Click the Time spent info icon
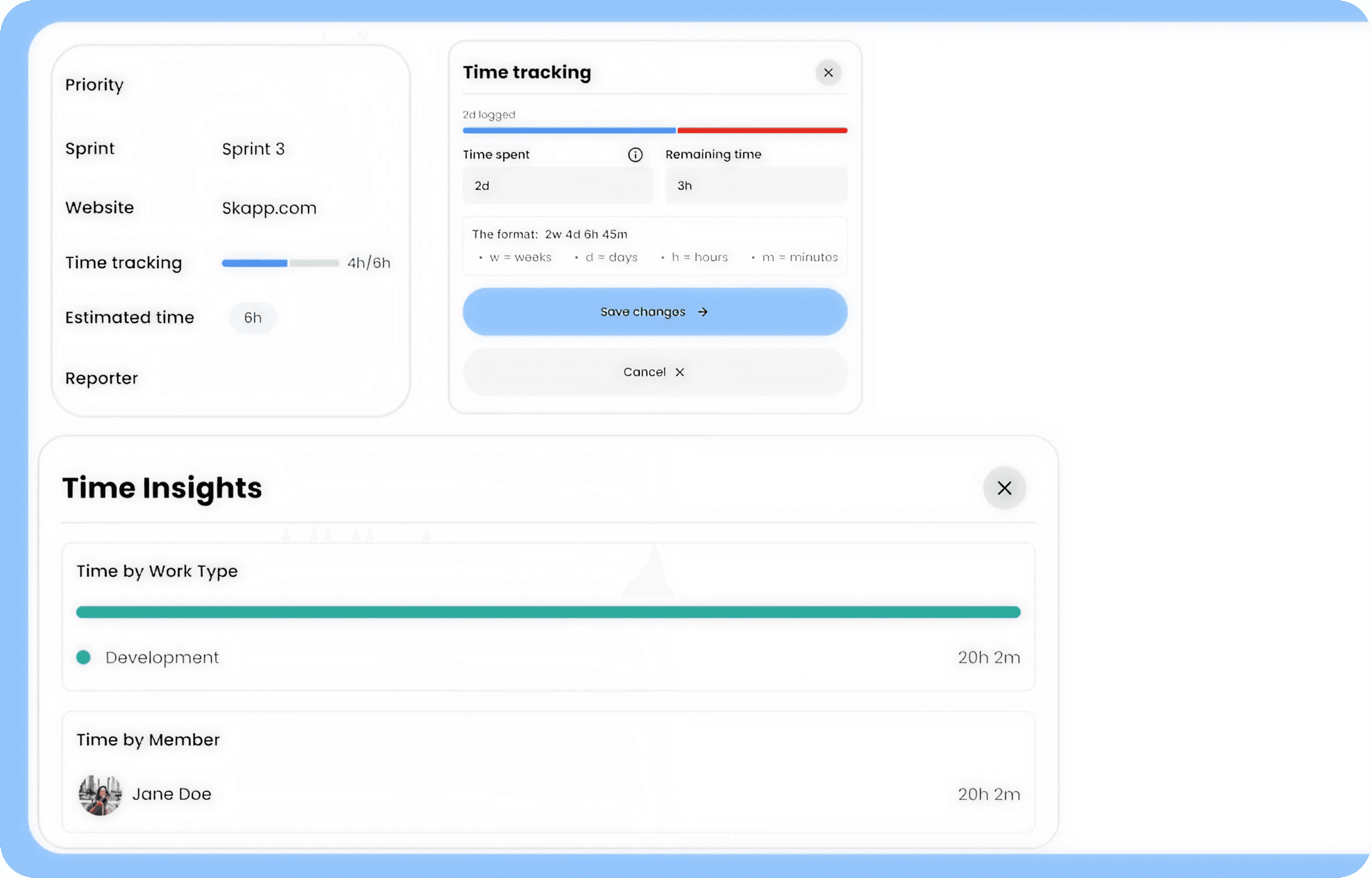Viewport: 1372px width, 878px height. (635, 155)
